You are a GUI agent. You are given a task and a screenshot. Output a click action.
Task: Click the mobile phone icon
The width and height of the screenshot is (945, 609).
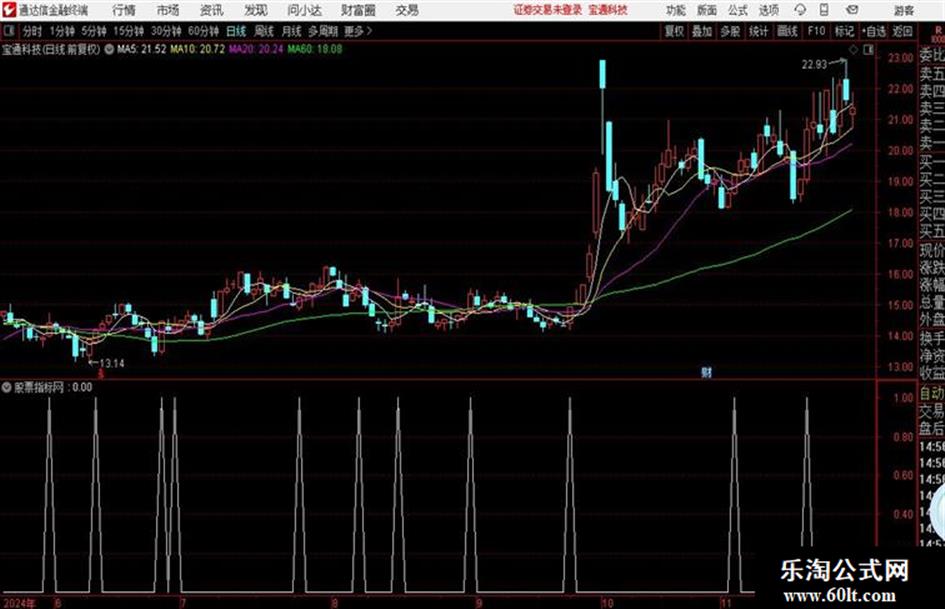click(824, 10)
